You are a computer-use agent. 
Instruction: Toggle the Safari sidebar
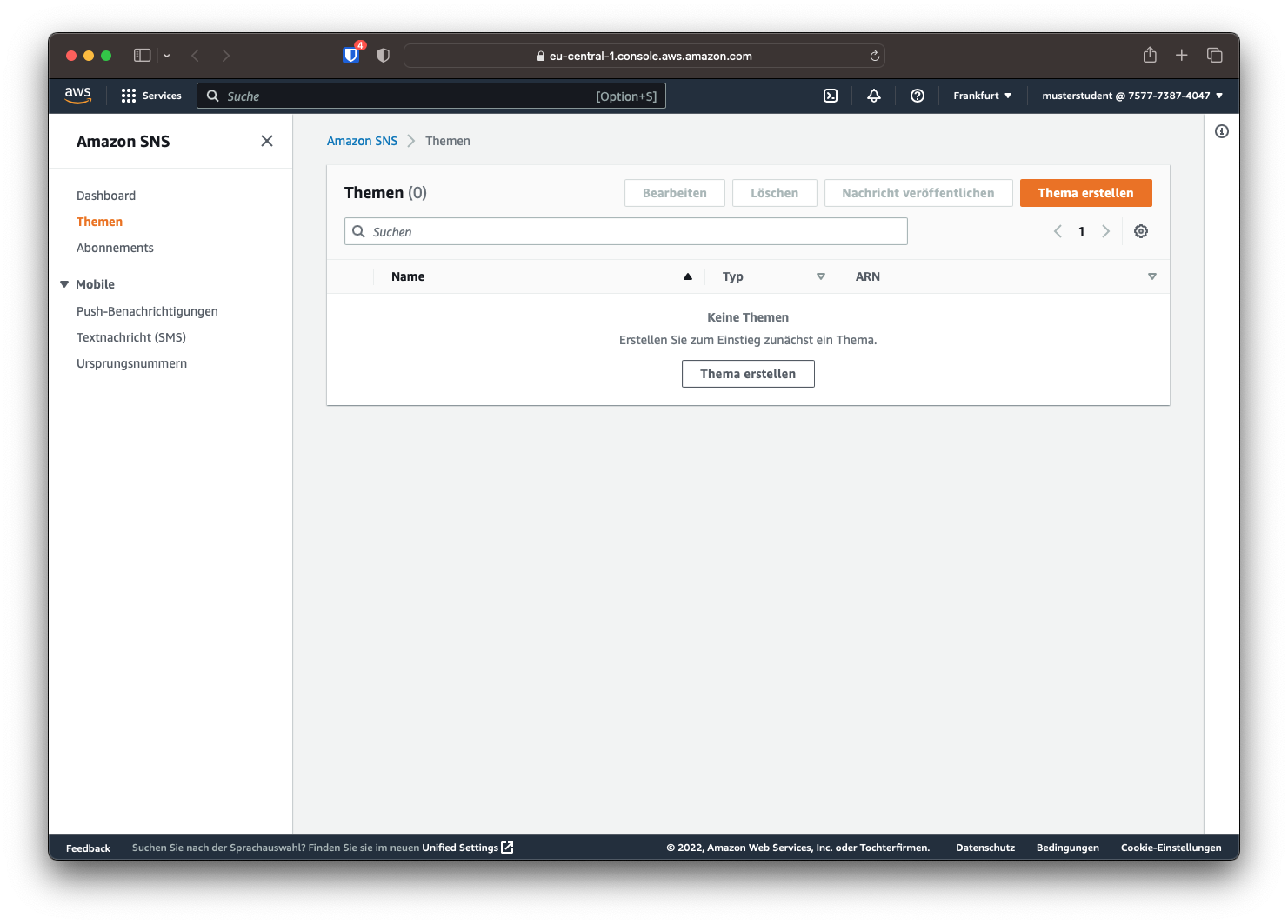tap(143, 55)
